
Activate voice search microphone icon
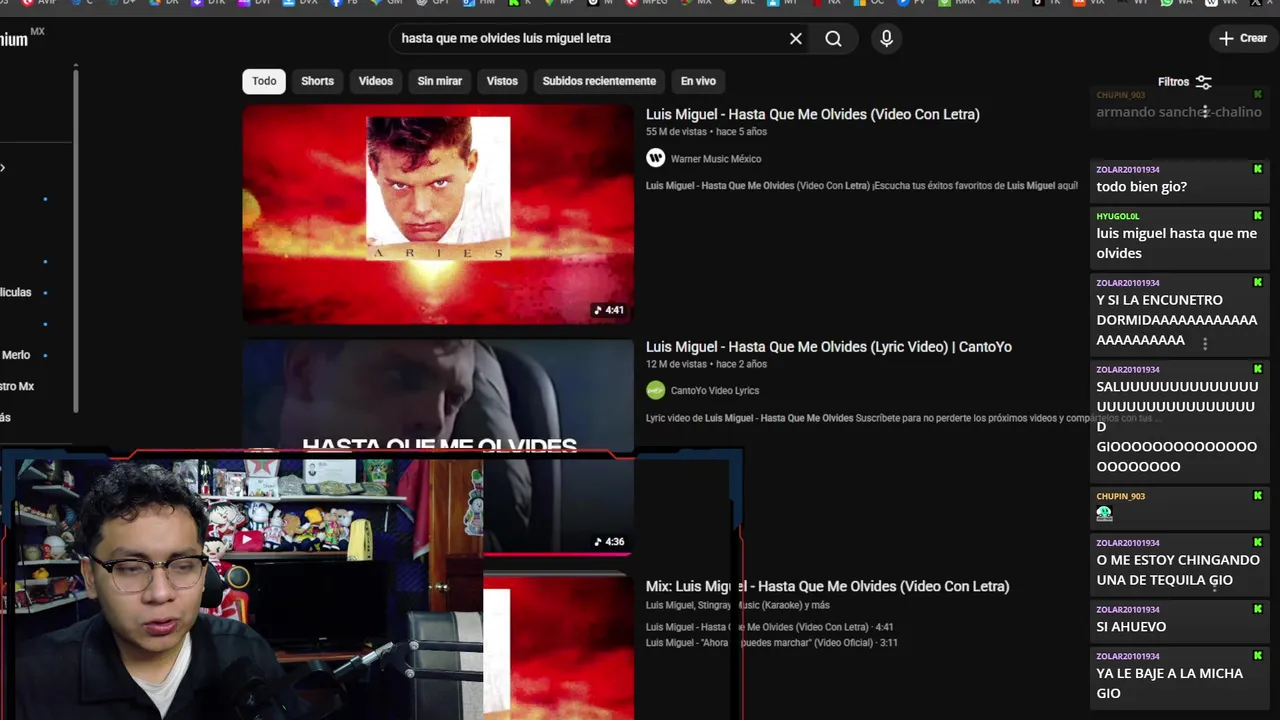click(x=886, y=38)
